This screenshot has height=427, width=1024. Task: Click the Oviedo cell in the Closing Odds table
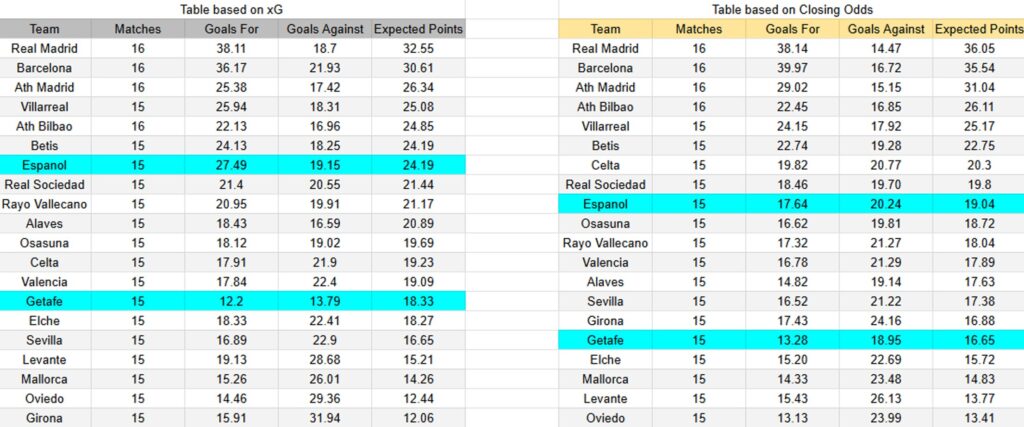(605, 418)
